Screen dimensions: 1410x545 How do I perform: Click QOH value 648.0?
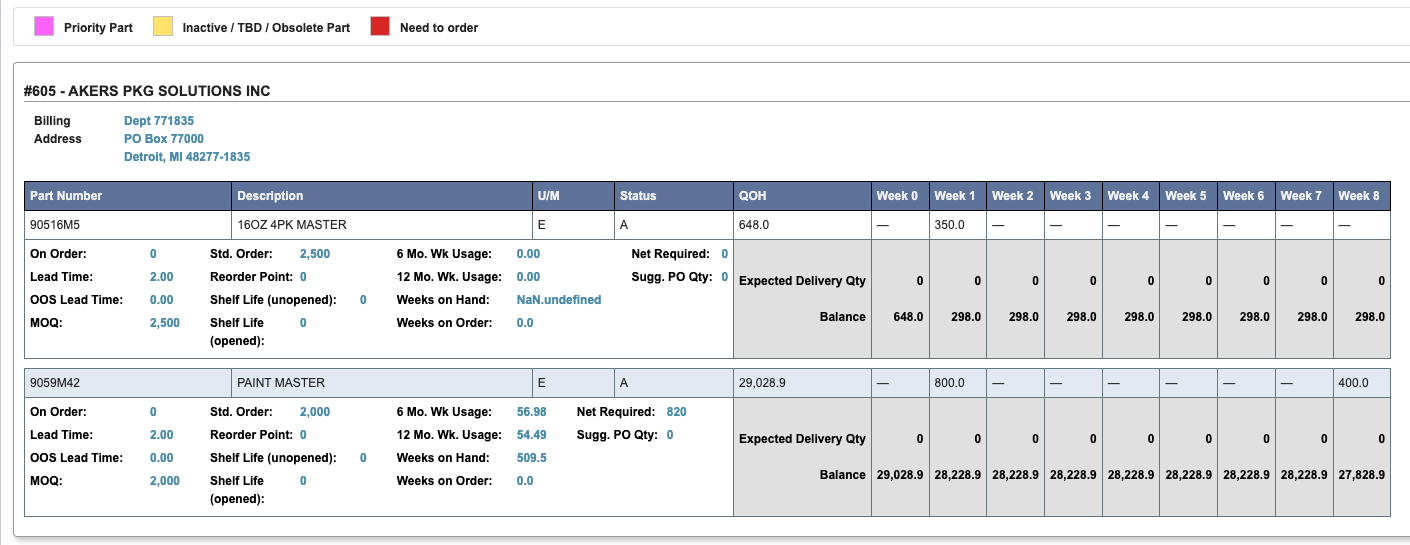(754, 225)
